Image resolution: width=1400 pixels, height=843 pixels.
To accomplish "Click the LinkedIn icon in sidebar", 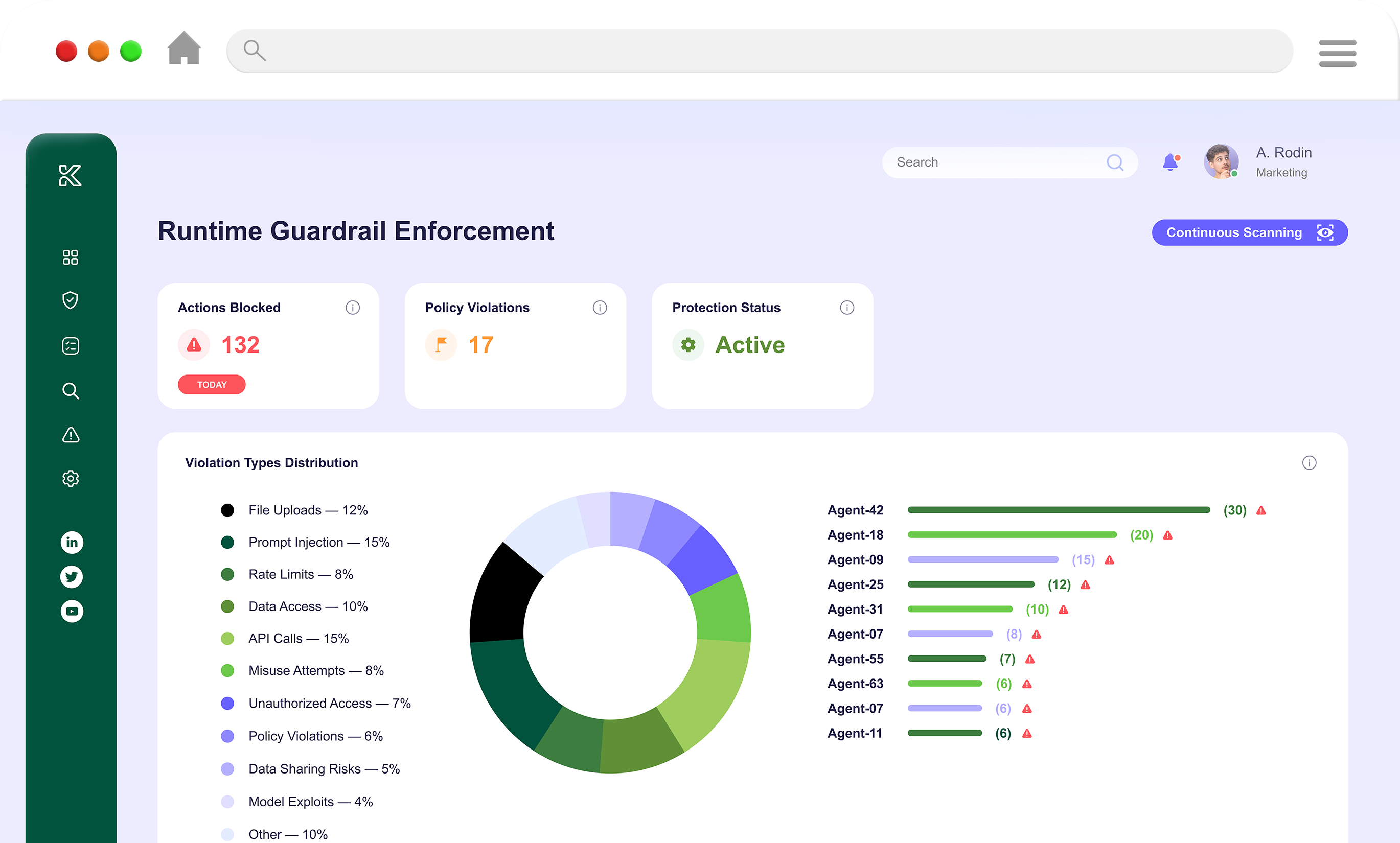I will pyautogui.click(x=72, y=542).
